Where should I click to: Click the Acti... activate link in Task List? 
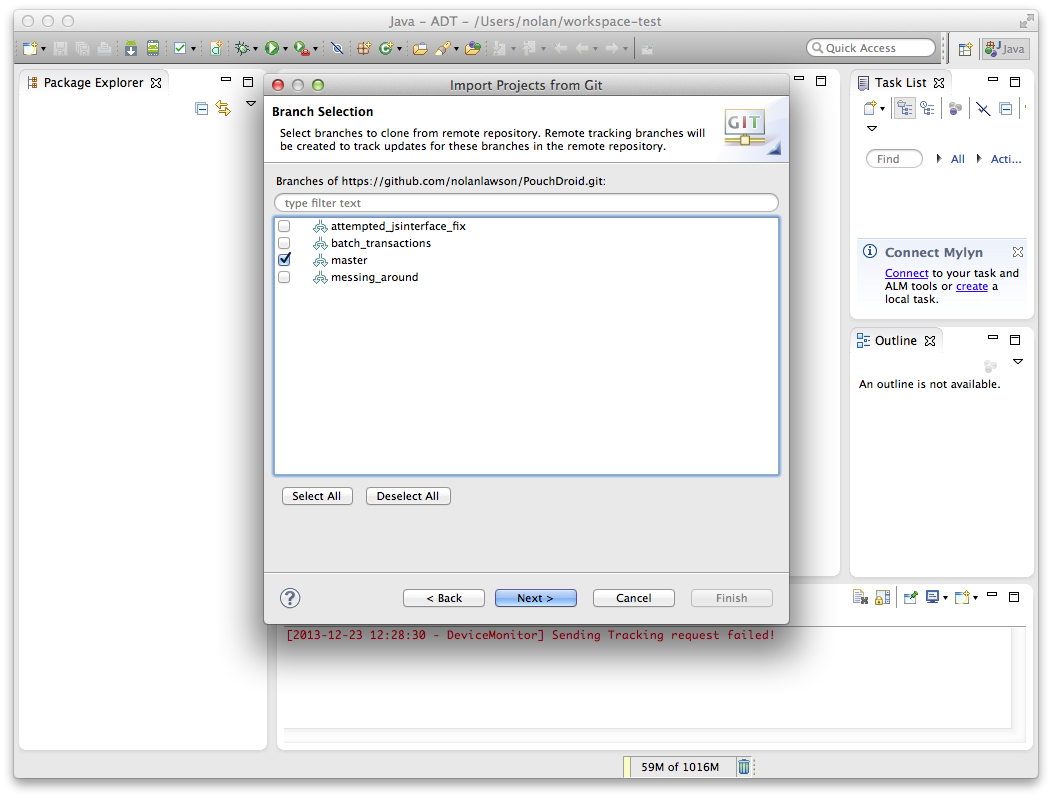(1006, 159)
